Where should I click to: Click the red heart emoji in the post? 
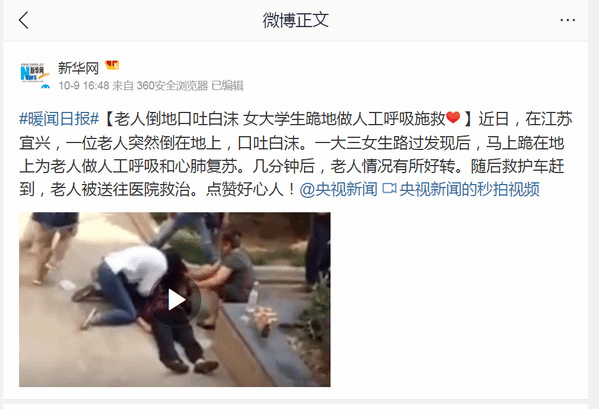[453, 118]
